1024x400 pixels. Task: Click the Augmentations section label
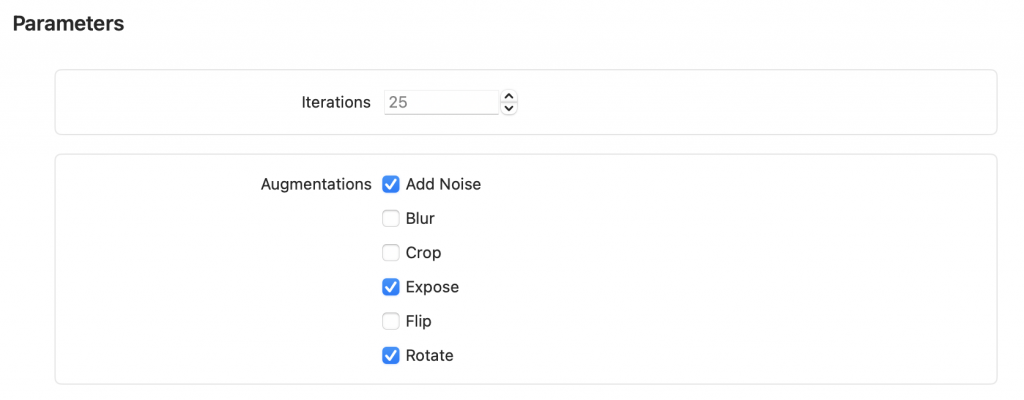pos(316,184)
